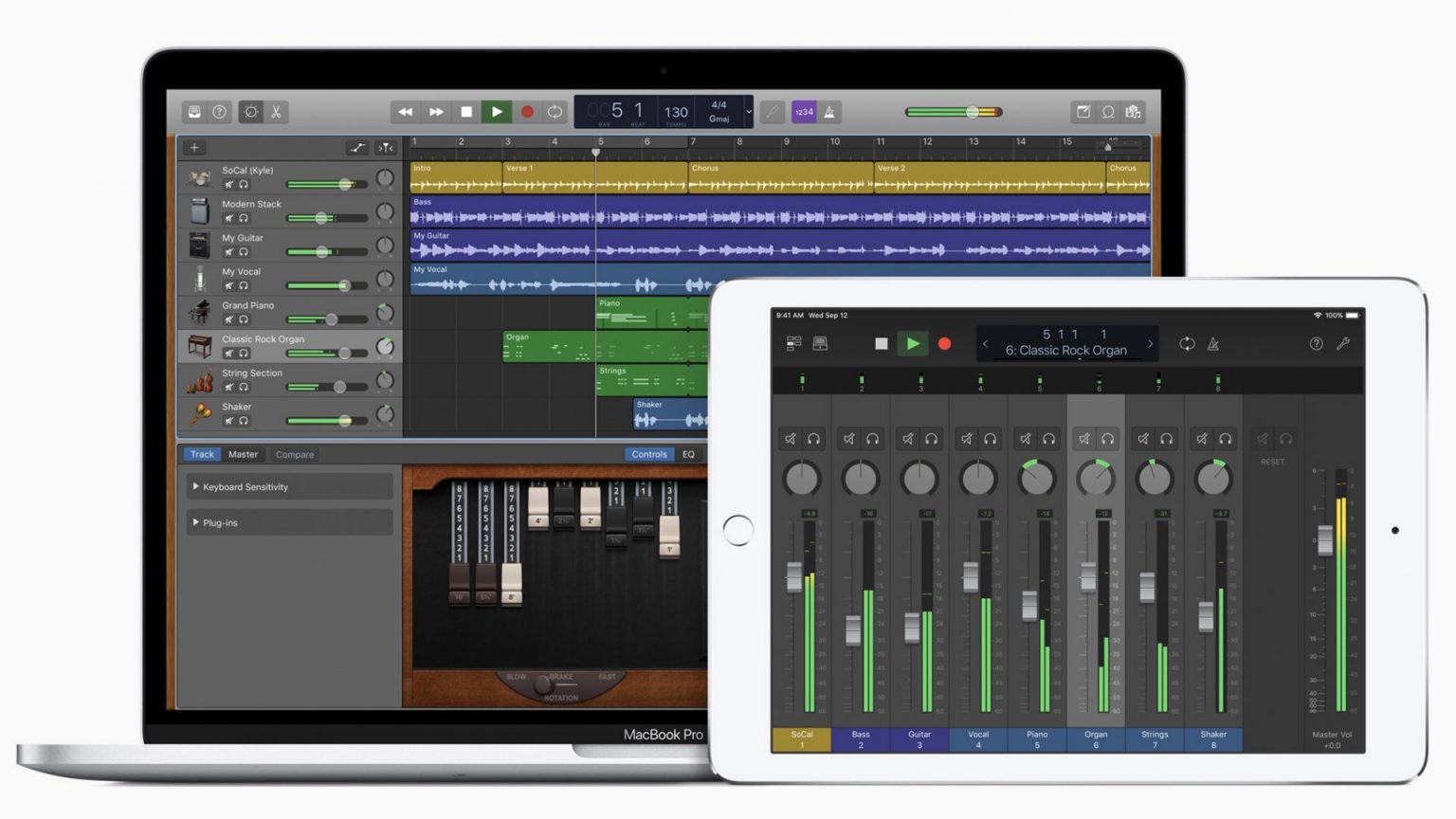Viewport: 1456px width, 819px height.
Task: Solo the My Guitar track with headphones
Action: coord(244,252)
